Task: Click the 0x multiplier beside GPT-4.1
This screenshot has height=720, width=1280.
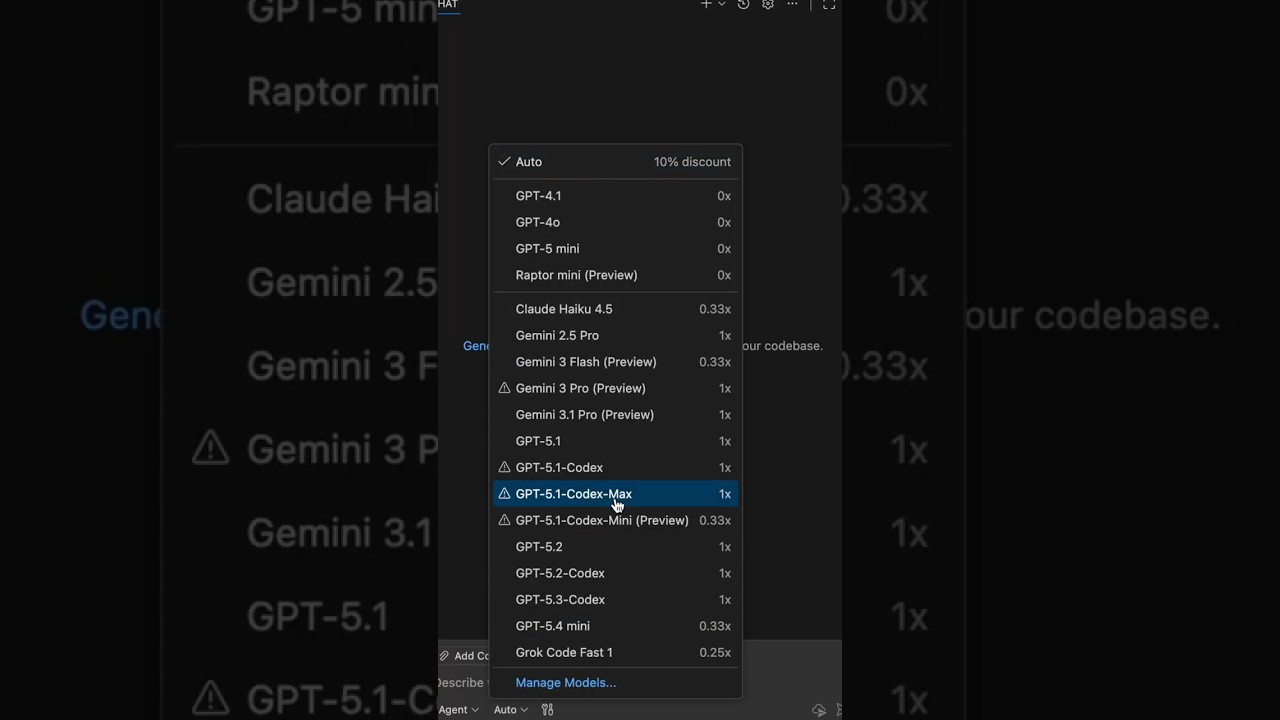Action: pos(724,196)
